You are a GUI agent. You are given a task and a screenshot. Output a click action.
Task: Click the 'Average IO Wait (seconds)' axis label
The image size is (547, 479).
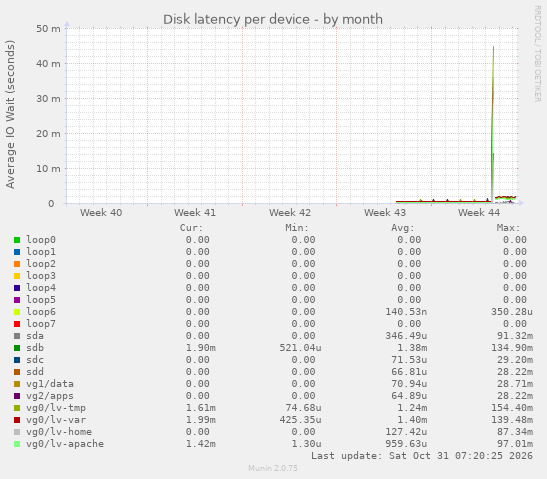[10, 114]
